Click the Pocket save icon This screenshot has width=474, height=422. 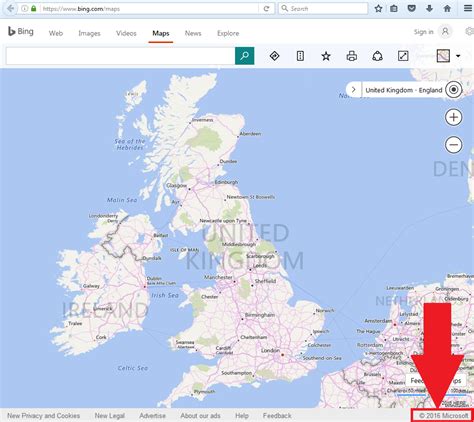point(412,9)
